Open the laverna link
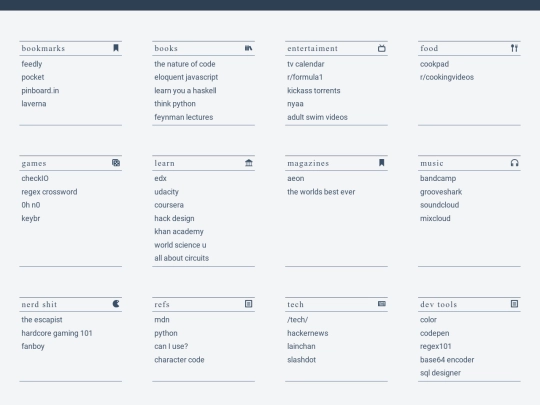 34,104
